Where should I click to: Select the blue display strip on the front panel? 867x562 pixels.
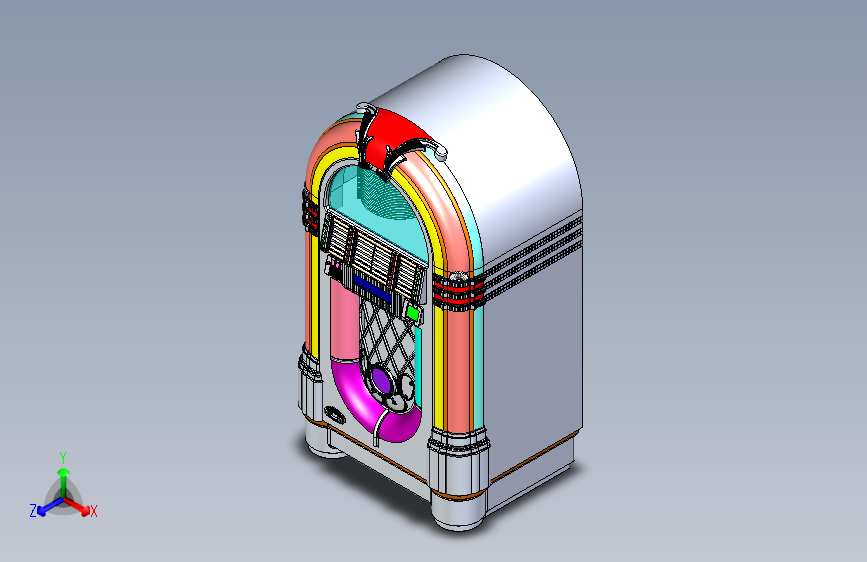coord(372,288)
